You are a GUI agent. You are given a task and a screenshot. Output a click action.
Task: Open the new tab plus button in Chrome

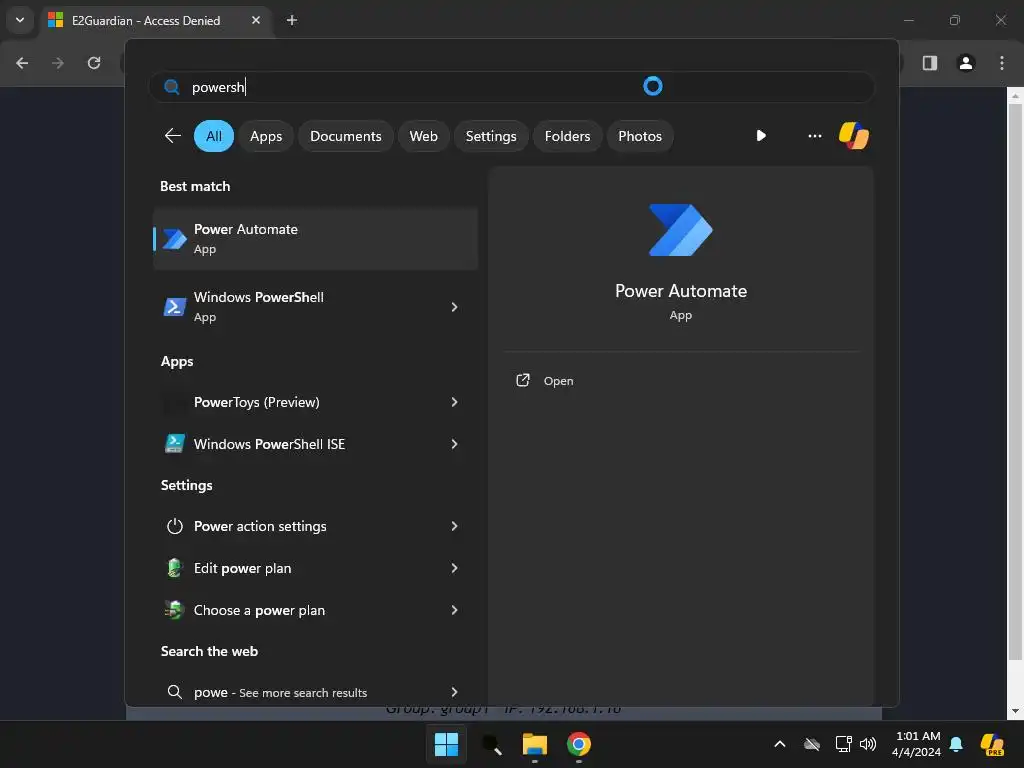(292, 20)
